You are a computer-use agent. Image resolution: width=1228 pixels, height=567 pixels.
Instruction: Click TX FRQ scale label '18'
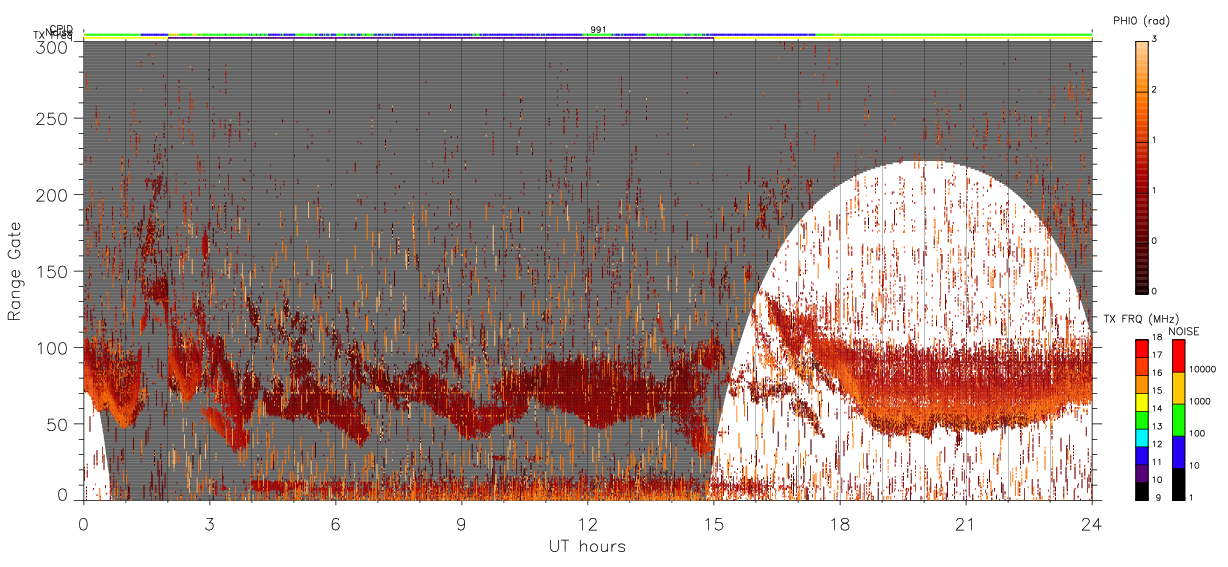[x=1157, y=339]
